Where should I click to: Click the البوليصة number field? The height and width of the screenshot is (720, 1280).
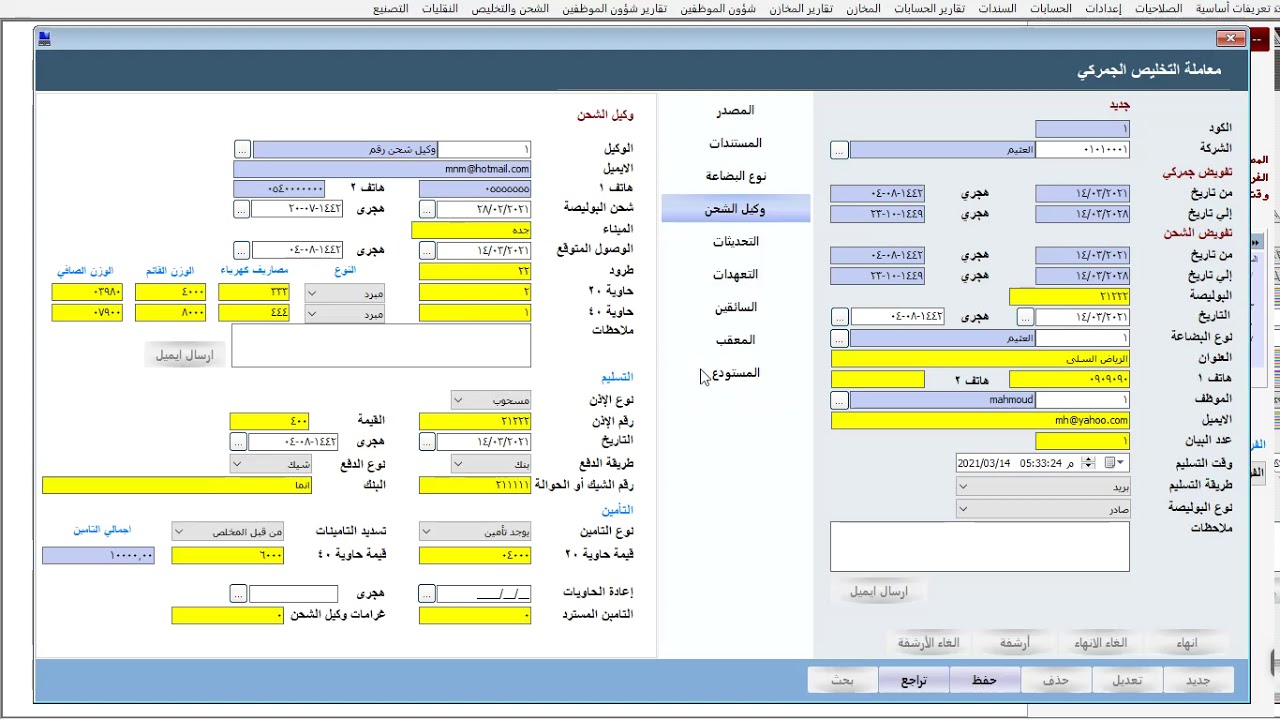[x=1070, y=297]
